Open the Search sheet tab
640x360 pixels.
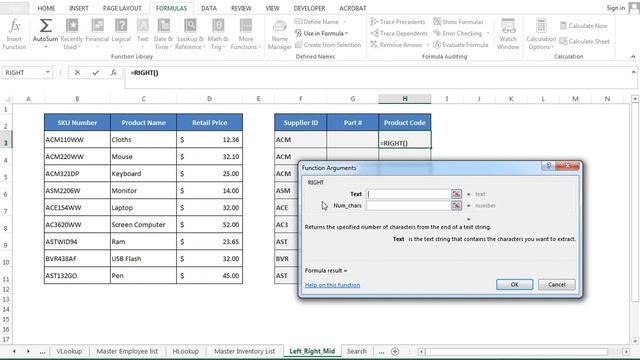(357, 351)
